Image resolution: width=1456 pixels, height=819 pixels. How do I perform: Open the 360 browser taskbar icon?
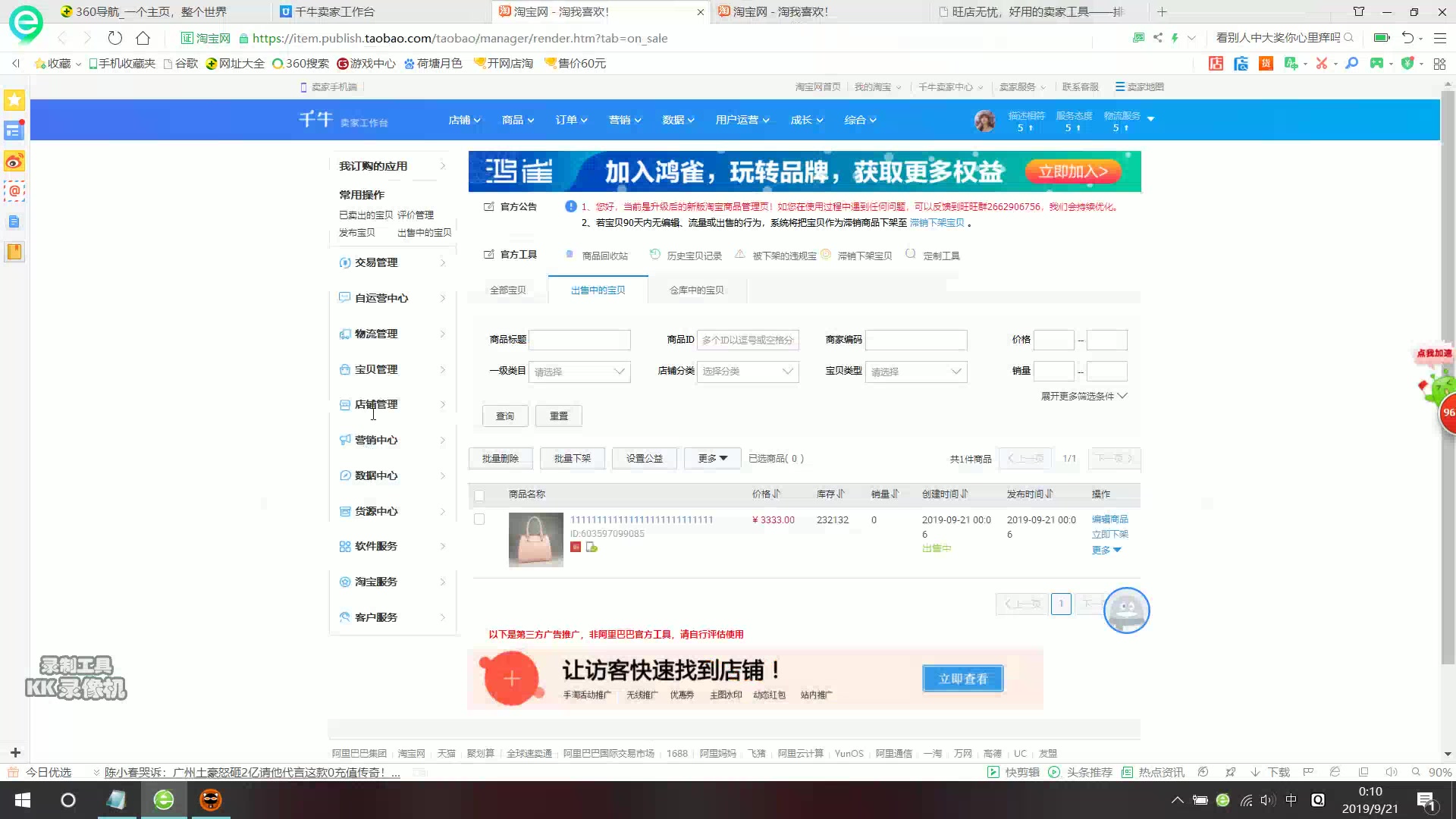coord(164,800)
